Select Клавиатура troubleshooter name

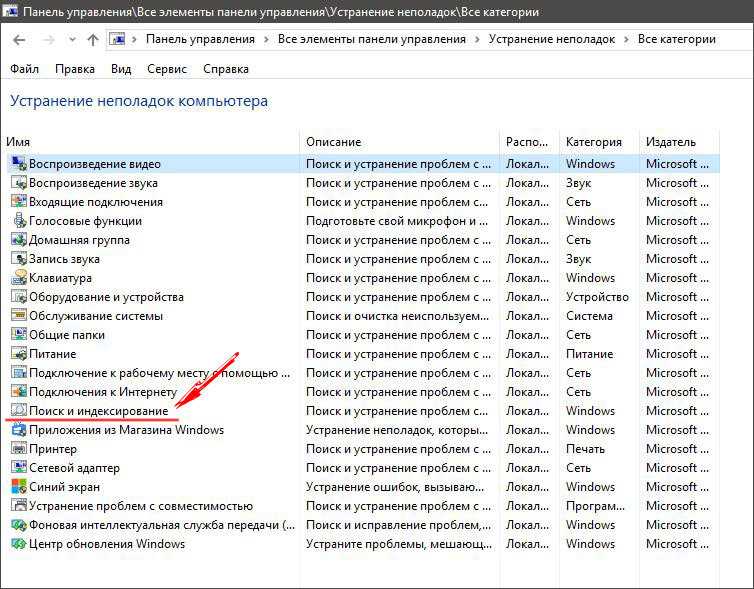click(x=60, y=278)
